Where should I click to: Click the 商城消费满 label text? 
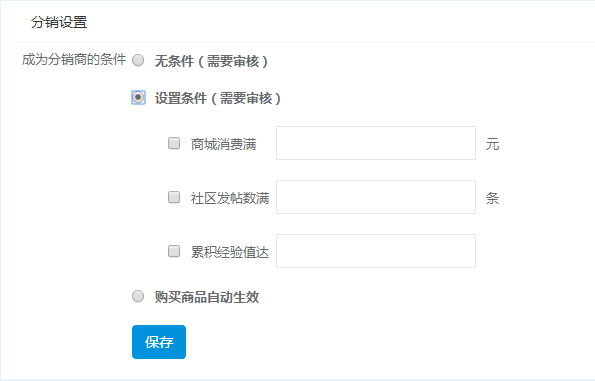pyautogui.click(x=224, y=144)
